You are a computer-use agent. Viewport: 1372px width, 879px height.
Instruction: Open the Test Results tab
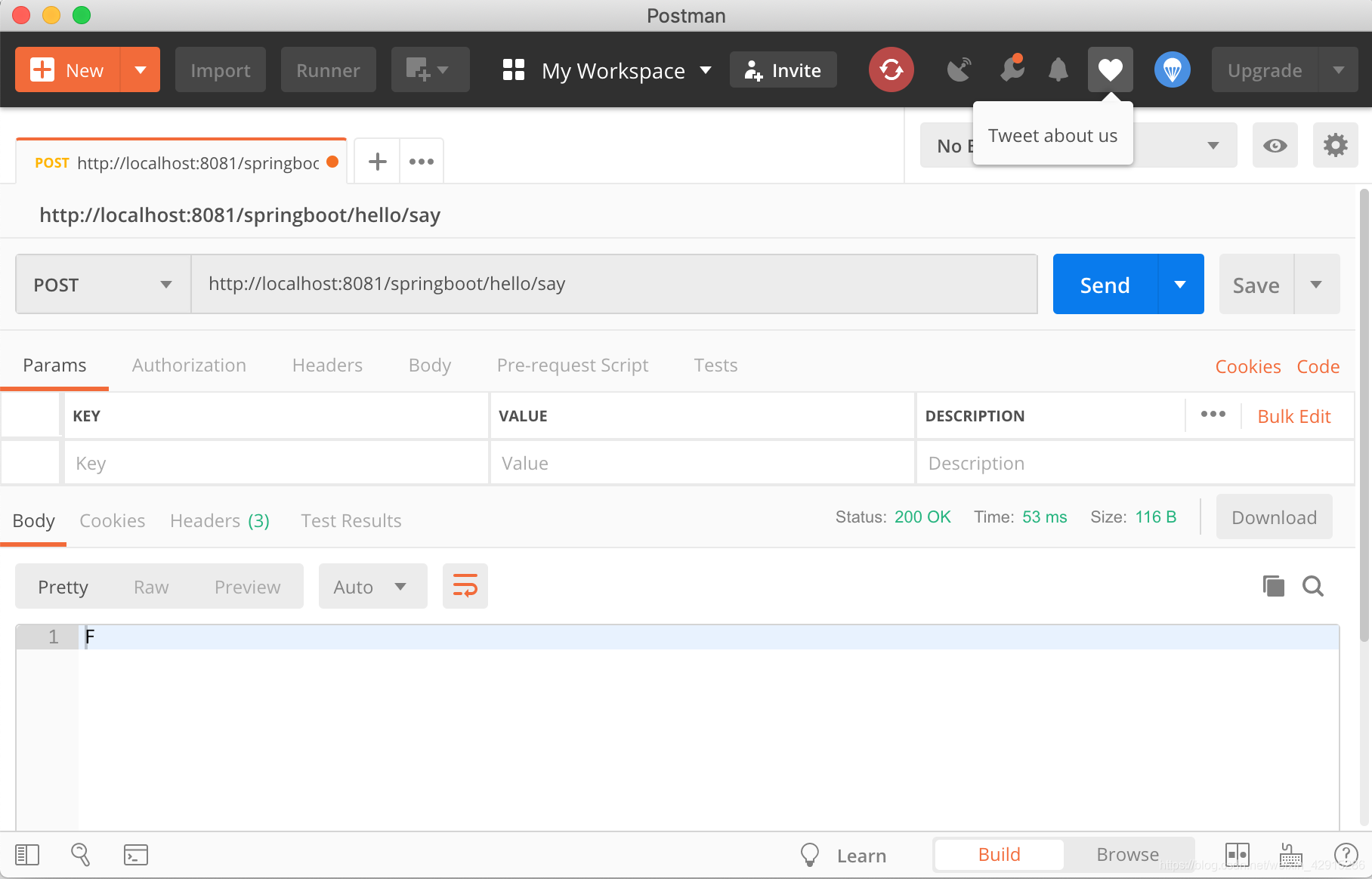click(x=351, y=520)
